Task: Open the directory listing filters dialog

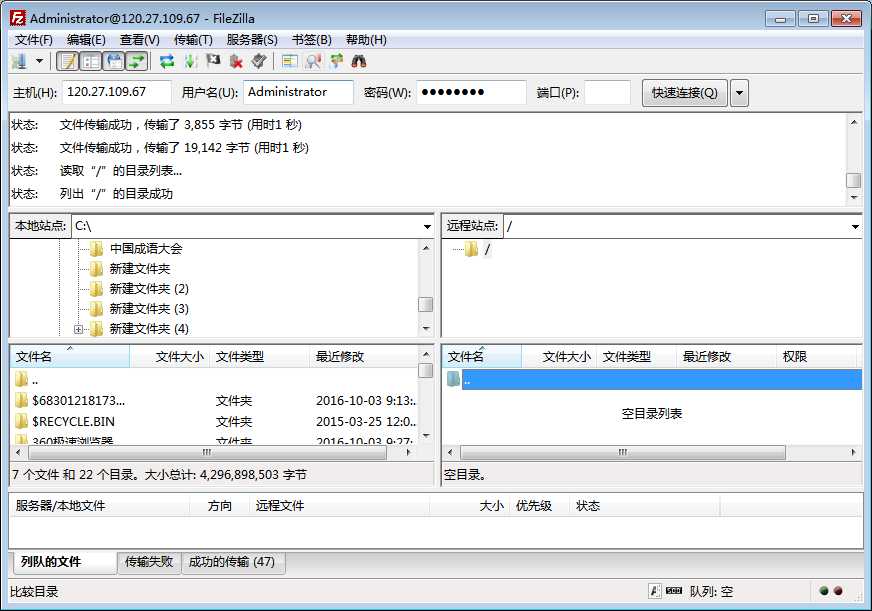Action: [289, 61]
